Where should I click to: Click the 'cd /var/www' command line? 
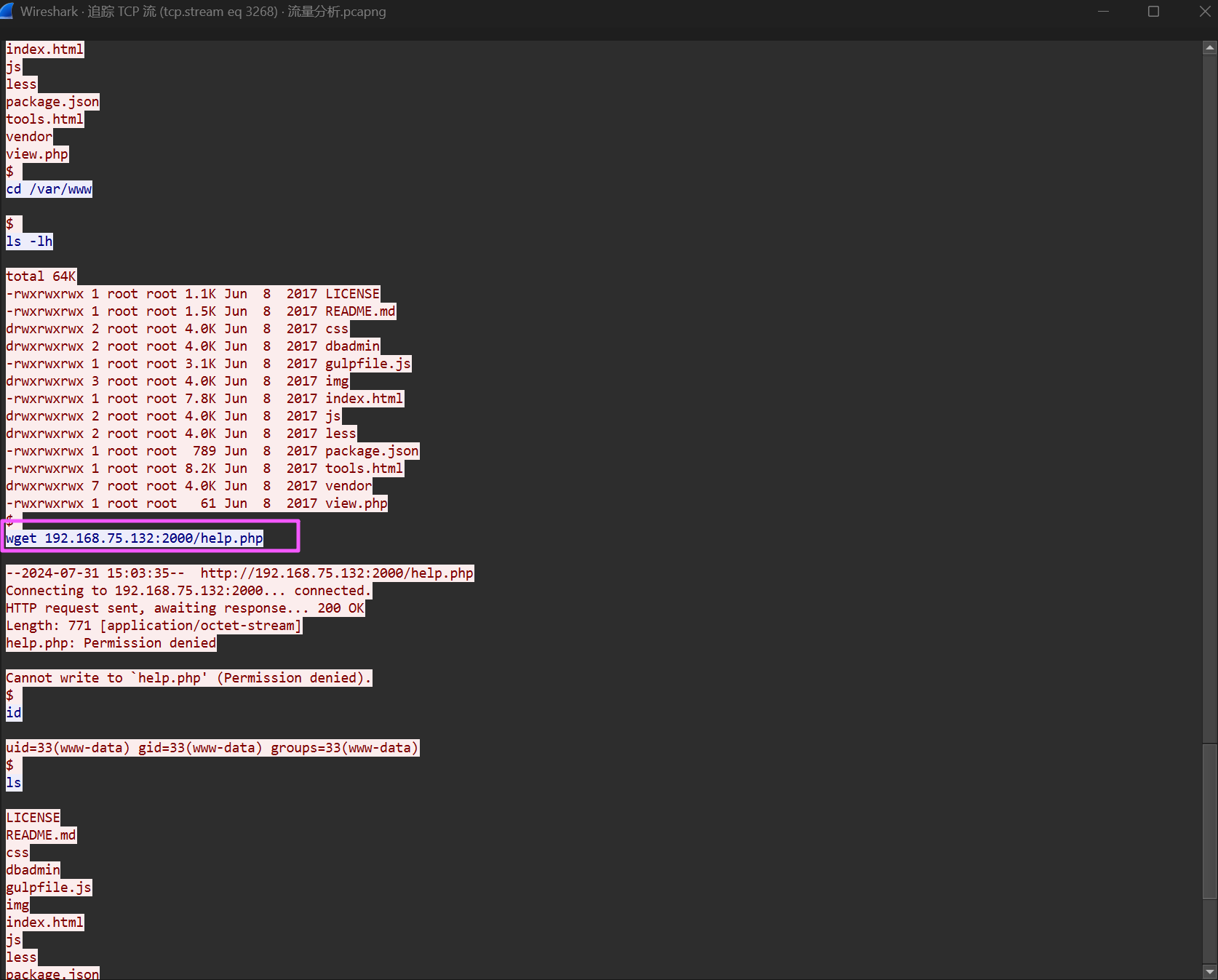click(x=49, y=189)
